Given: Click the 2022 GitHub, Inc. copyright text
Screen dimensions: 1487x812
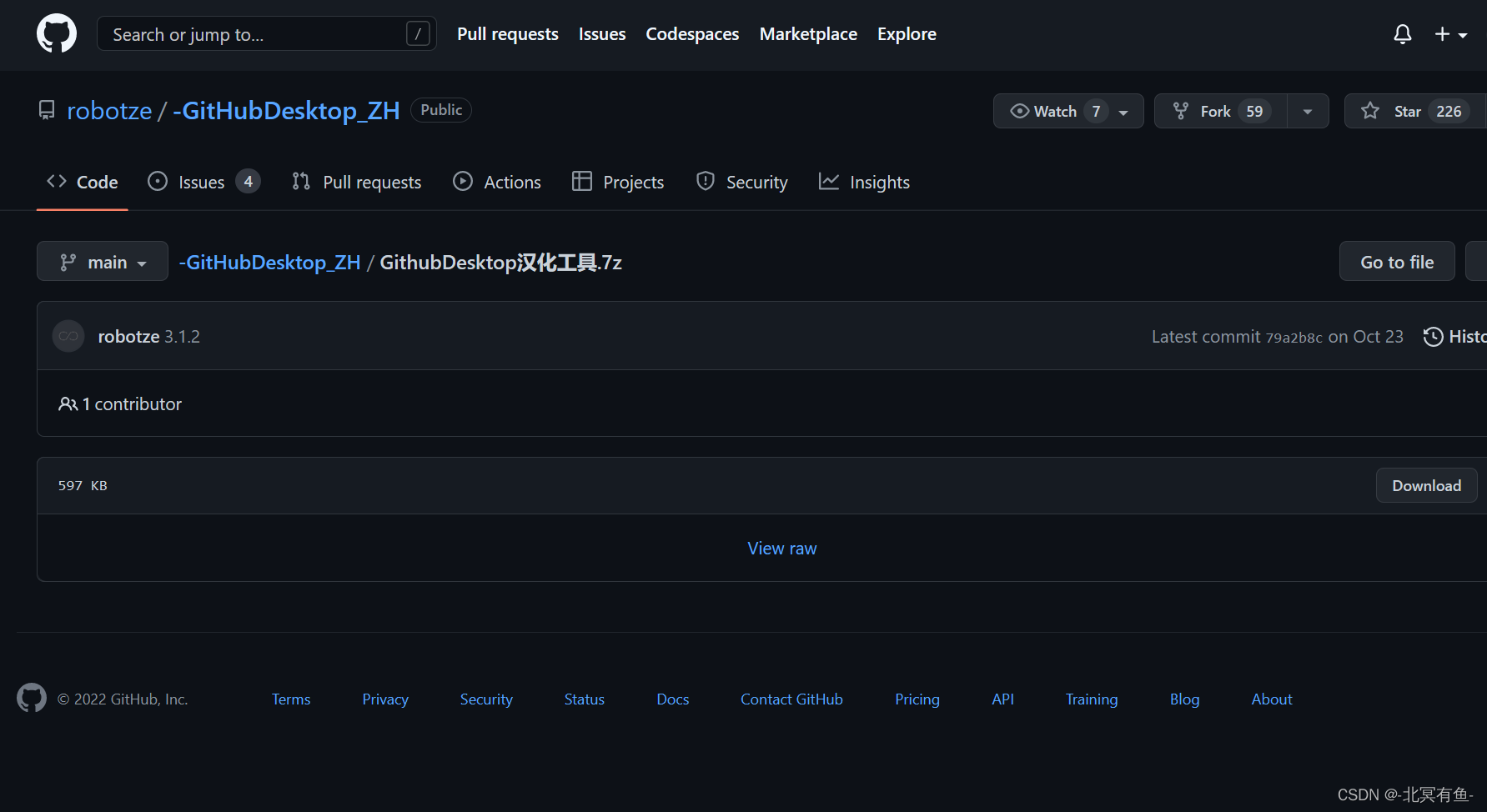Looking at the screenshot, I should [123, 699].
